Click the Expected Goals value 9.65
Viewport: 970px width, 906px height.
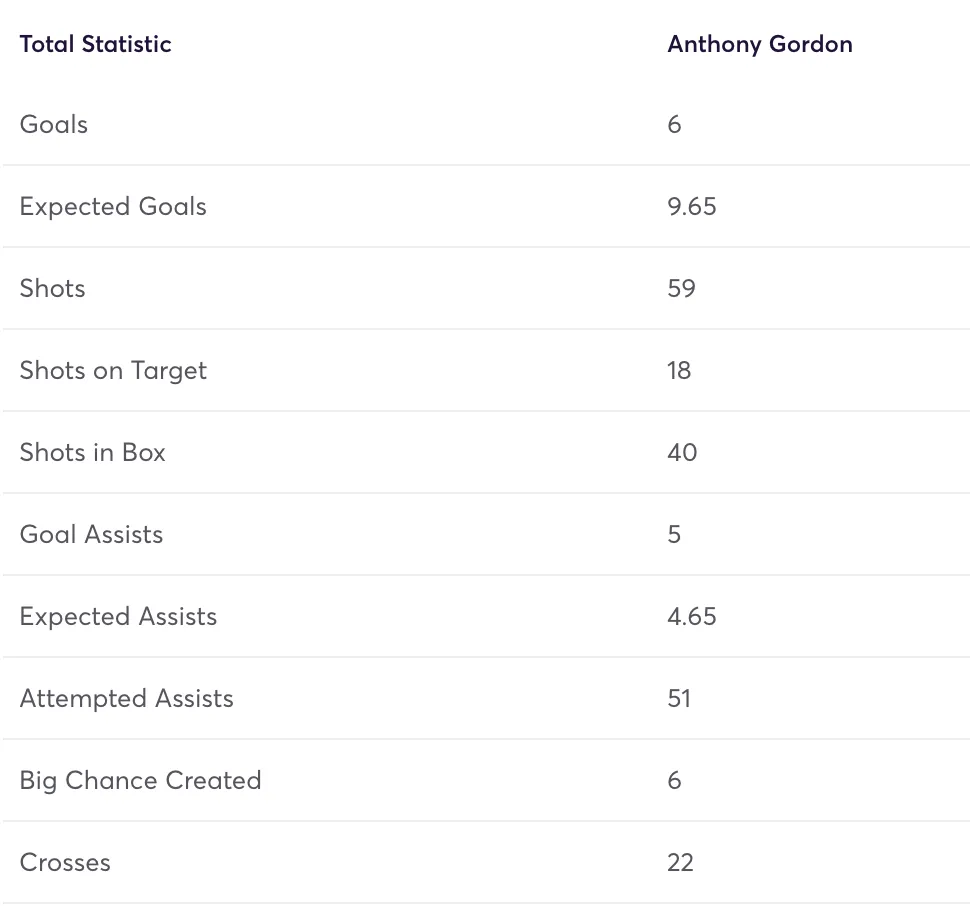pyautogui.click(x=692, y=207)
